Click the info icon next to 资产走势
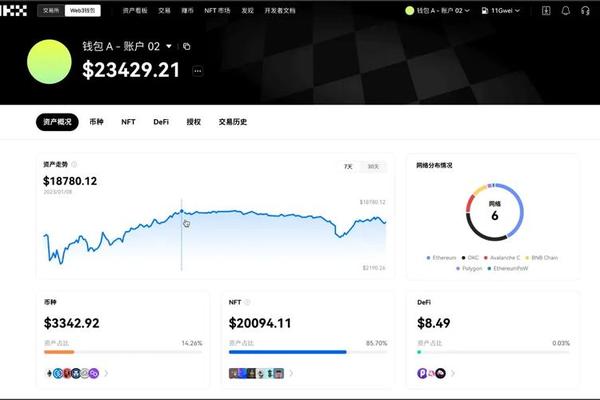Image resolution: width=600 pixels, height=400 pixels. (74, 164)
